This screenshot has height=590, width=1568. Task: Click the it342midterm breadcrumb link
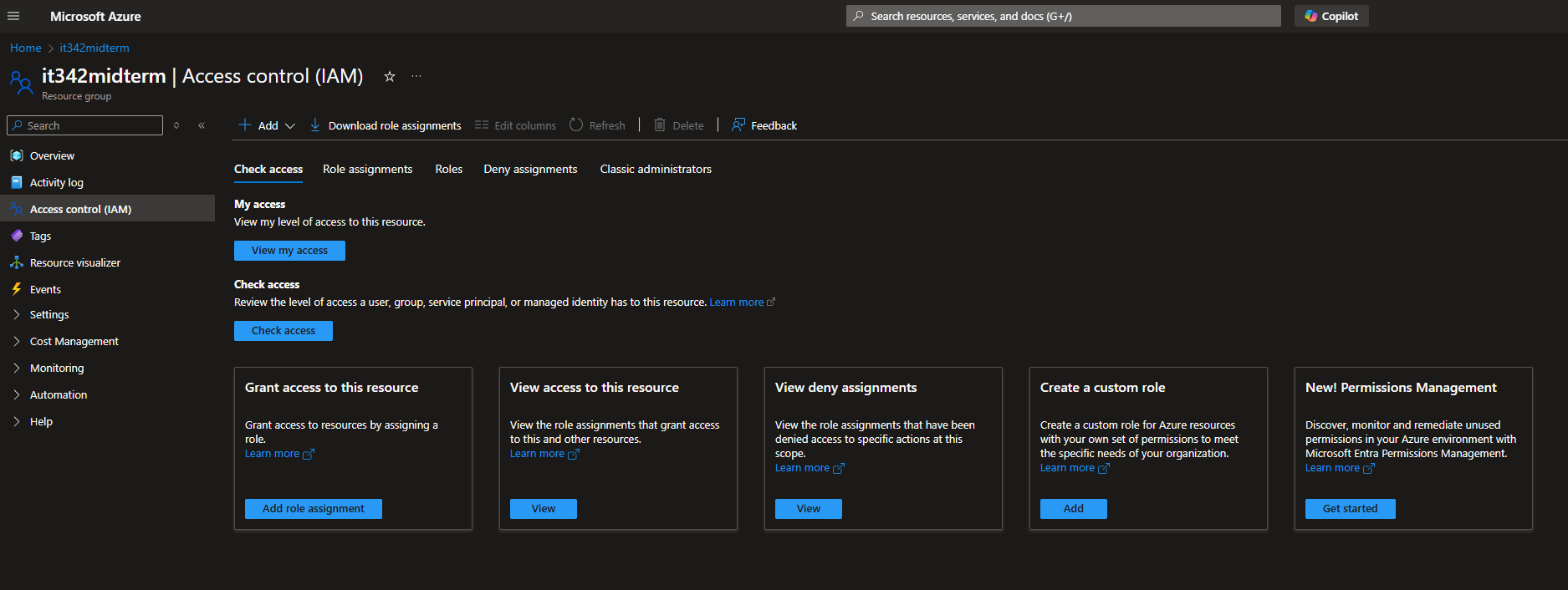tap(94, 48)
